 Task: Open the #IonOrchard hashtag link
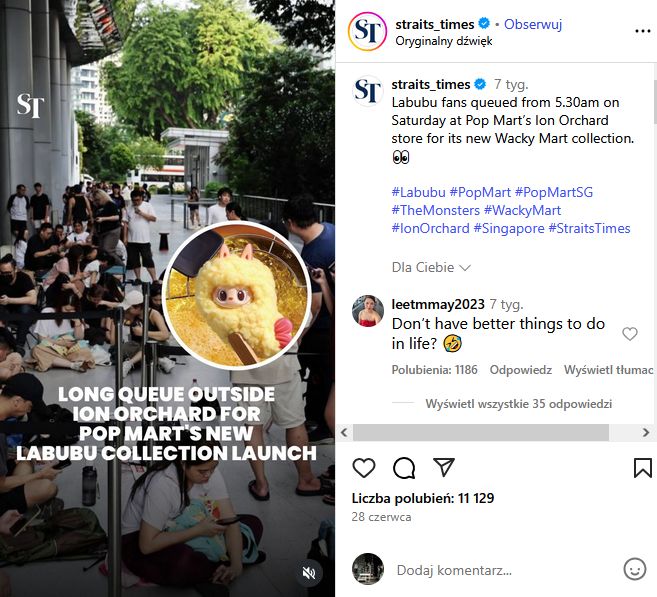click(x=430, y=228)
